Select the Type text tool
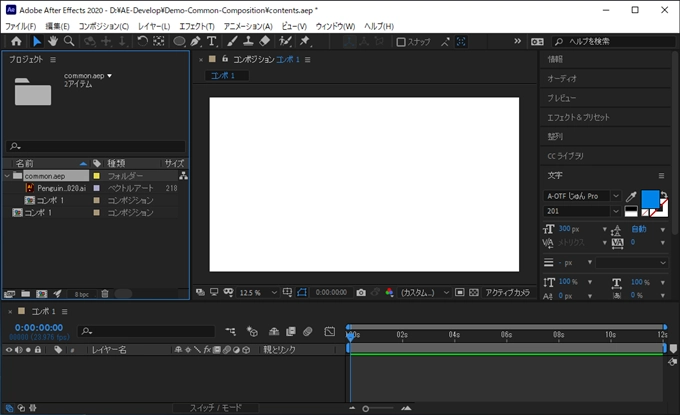Screen dimensions: 680x415 point(211,41)
